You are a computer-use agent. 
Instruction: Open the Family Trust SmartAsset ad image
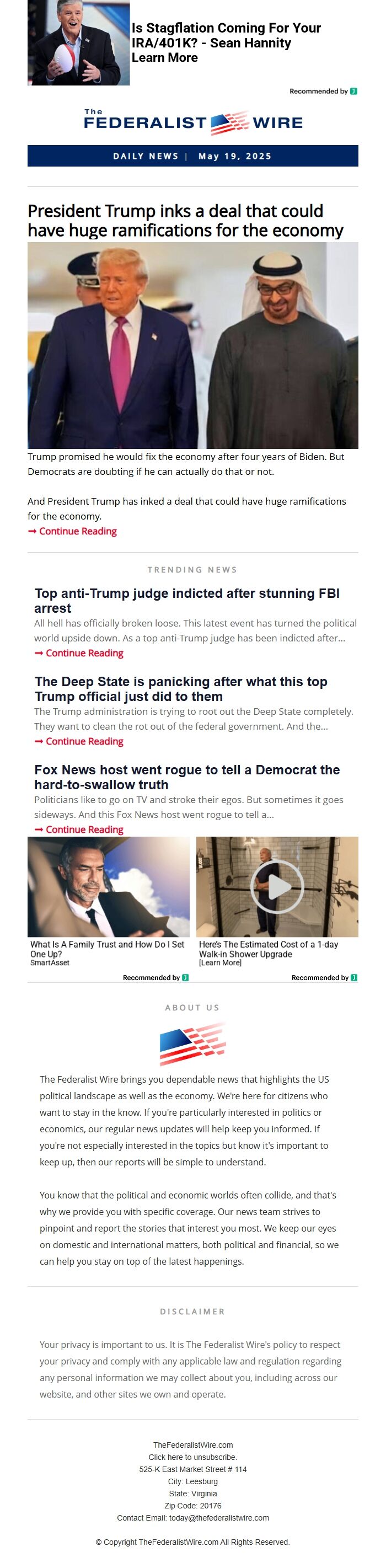tap(109, 886)
